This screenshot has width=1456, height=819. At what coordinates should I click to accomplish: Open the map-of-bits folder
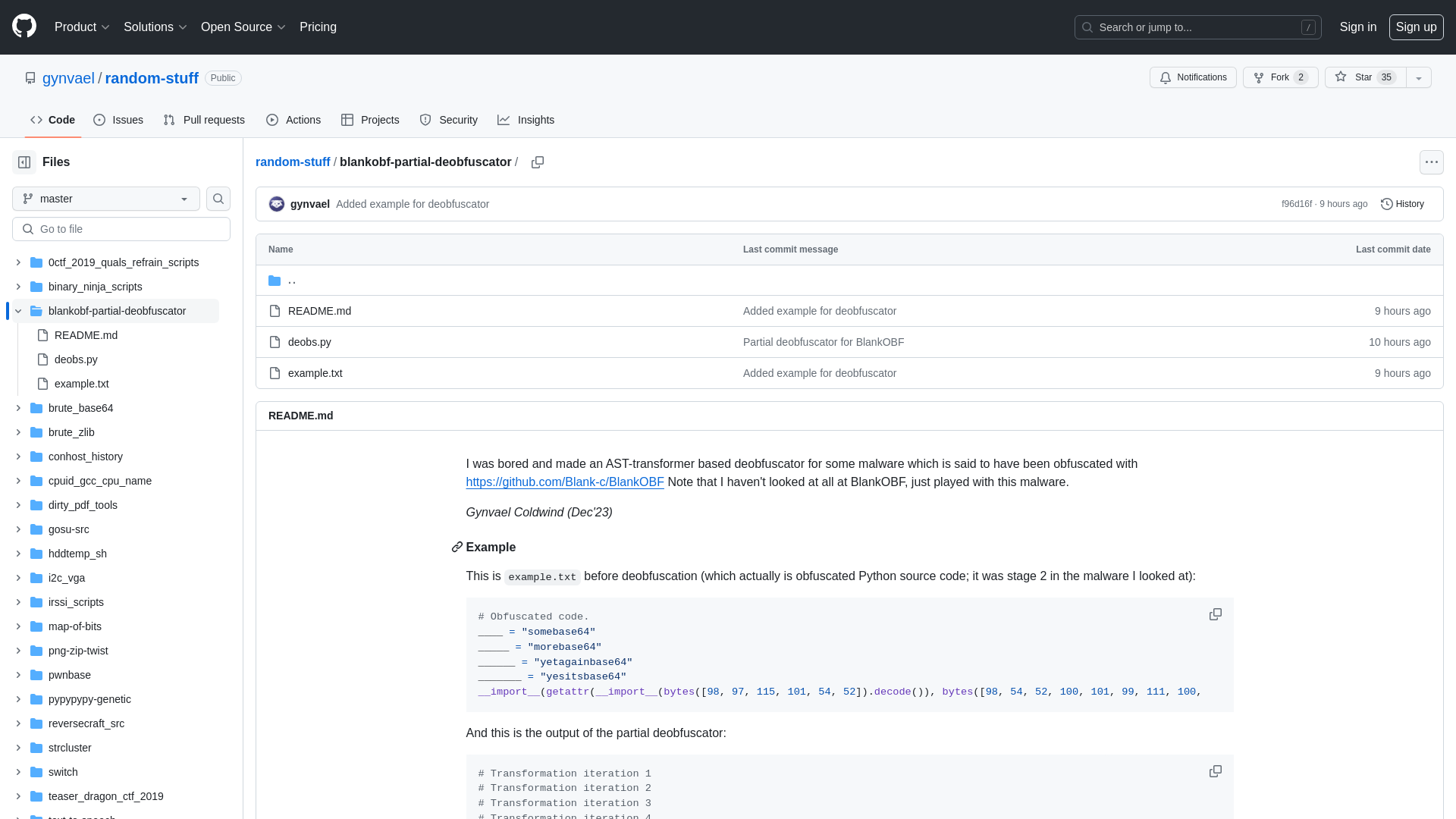[74, 626]
